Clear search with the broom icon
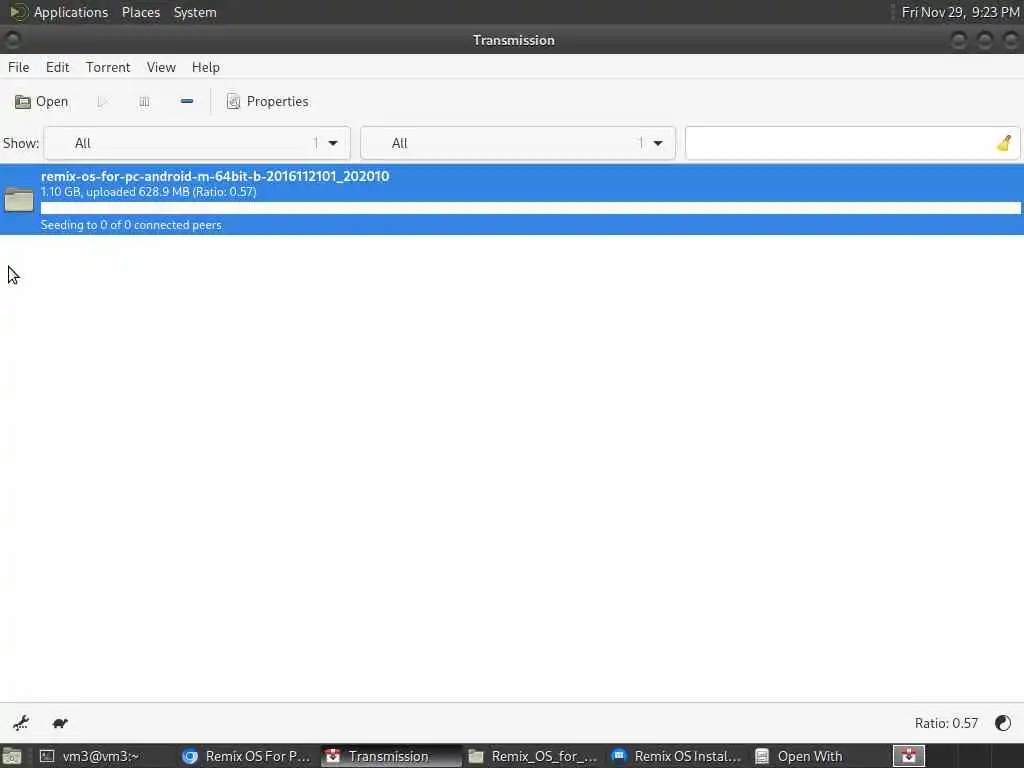 click(1004, 143)
